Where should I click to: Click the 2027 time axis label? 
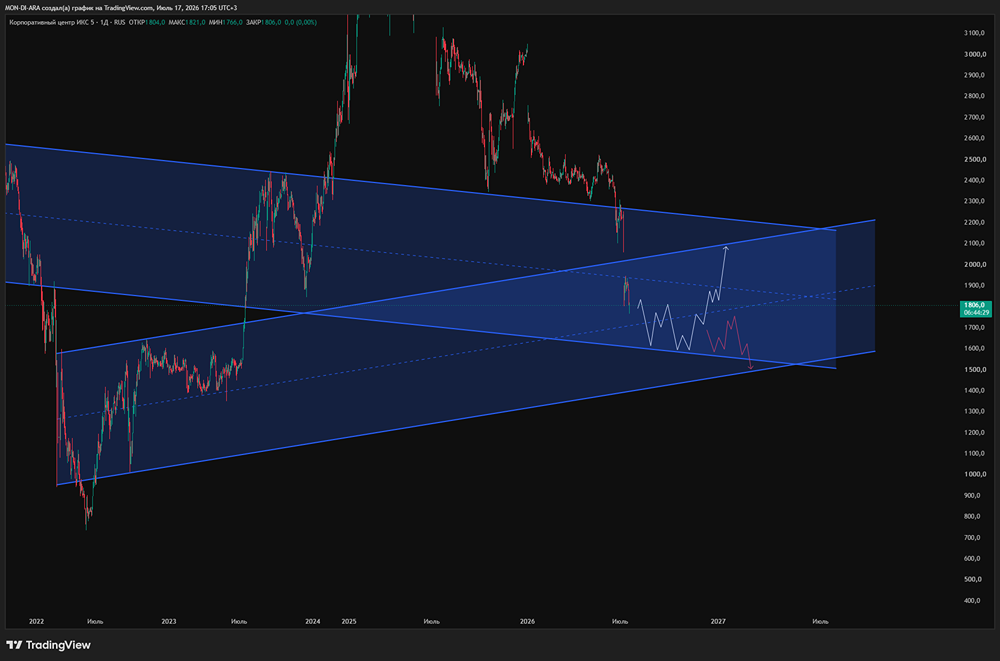[x=718, y=621]
